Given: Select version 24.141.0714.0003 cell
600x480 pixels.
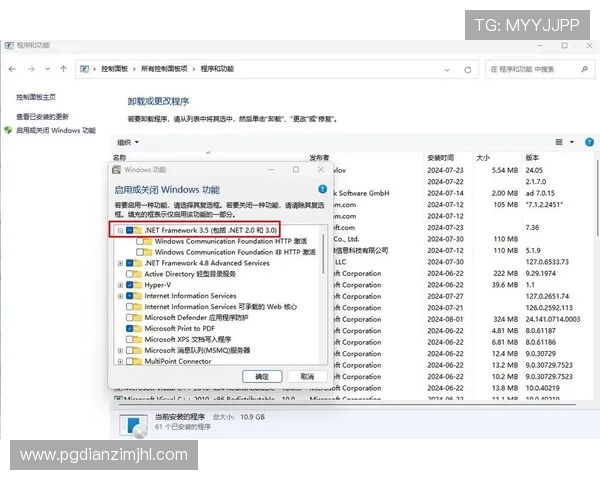Looking at the screenshot, I should pyautogui.click(x=553, y=319).
